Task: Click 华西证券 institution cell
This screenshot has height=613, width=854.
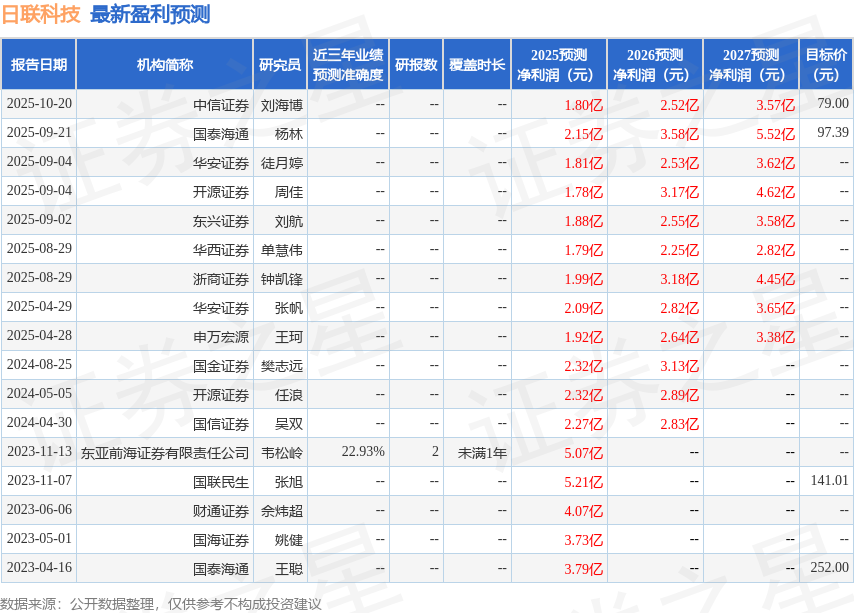Action: point(221,250)
